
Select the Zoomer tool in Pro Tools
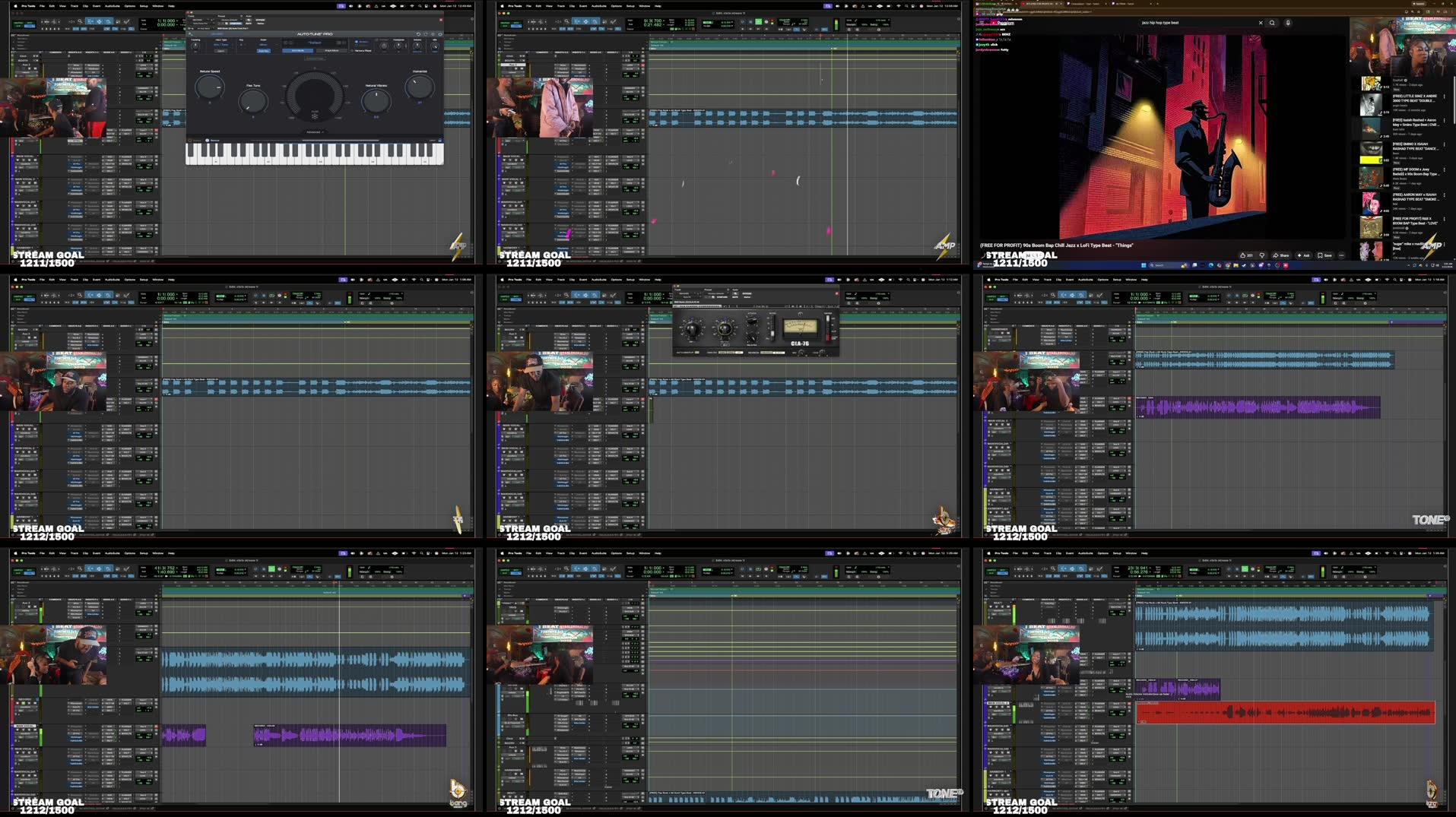pyautogui.click(x=79, y=21)
